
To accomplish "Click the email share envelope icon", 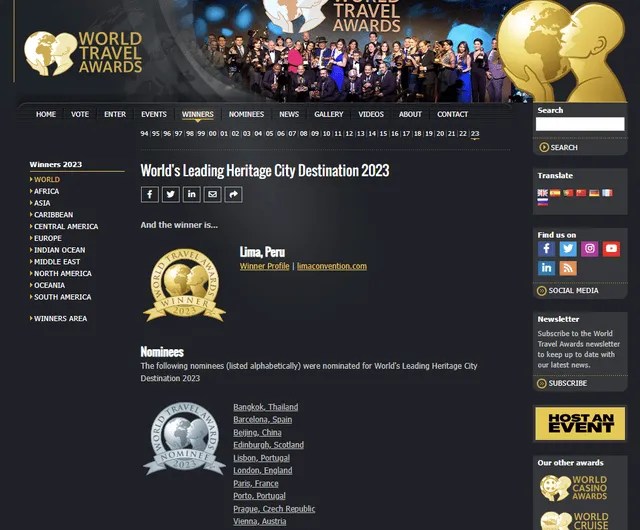I will coord(212,194).
